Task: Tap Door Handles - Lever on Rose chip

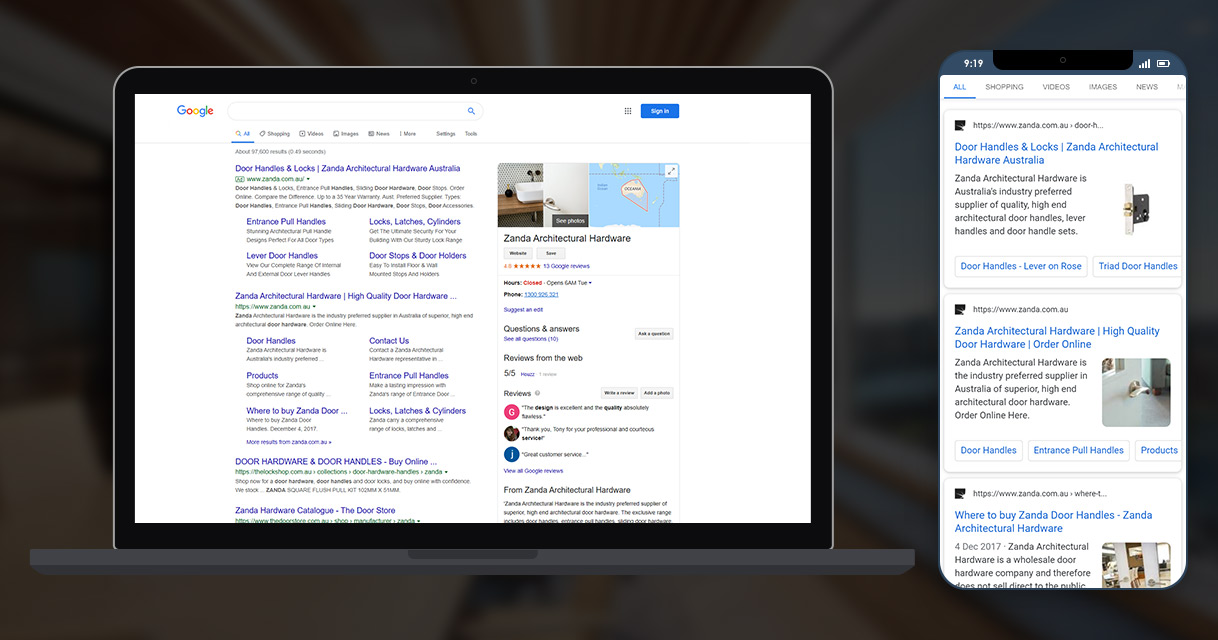Action: point(1021,266)
